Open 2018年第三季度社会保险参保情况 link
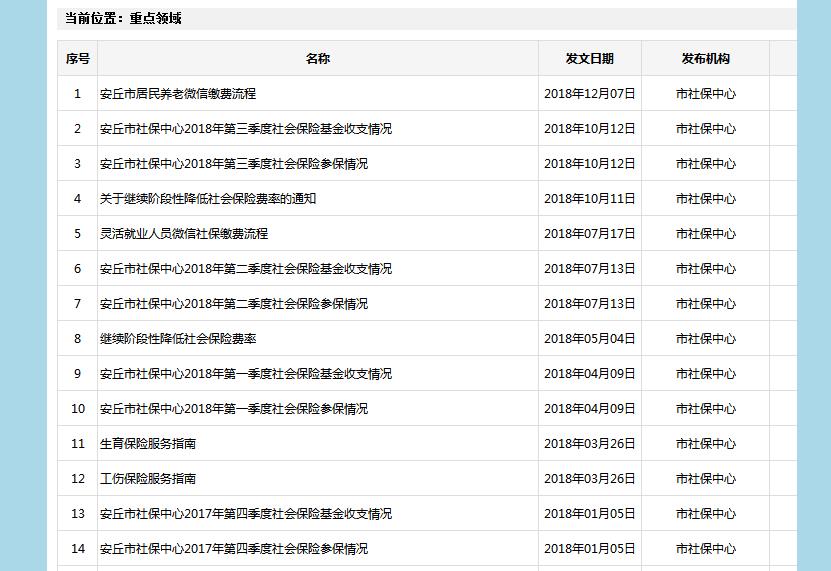 tap(234, 164)
